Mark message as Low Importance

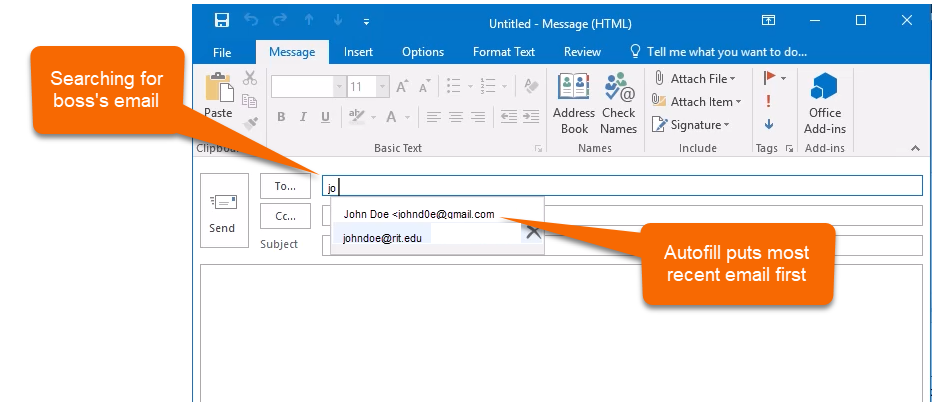768,125
